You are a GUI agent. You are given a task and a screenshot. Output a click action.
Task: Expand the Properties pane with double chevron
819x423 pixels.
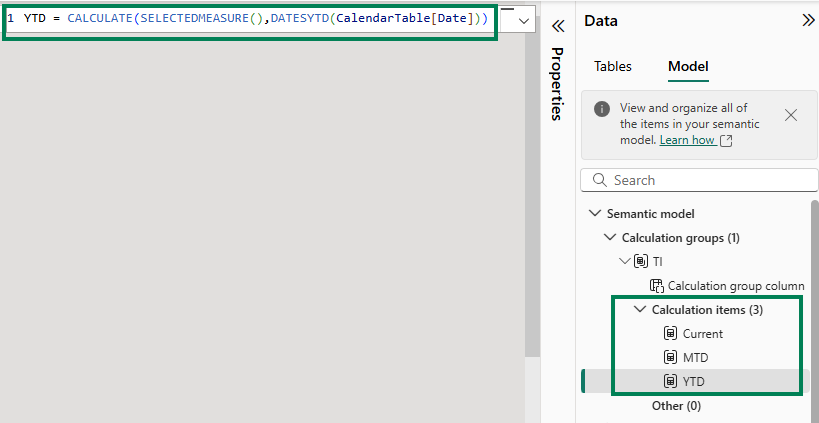coord(558,26)
